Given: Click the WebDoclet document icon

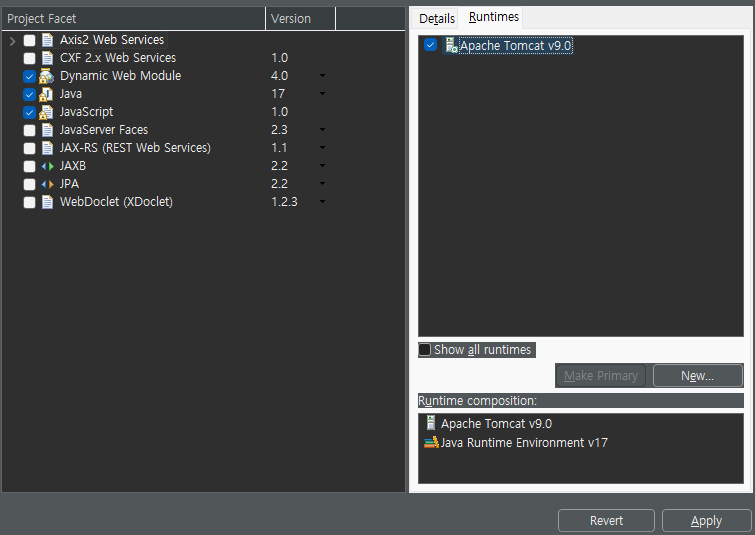Looking at the screenshot, I should pyautogui.click(x=47, y=202).
